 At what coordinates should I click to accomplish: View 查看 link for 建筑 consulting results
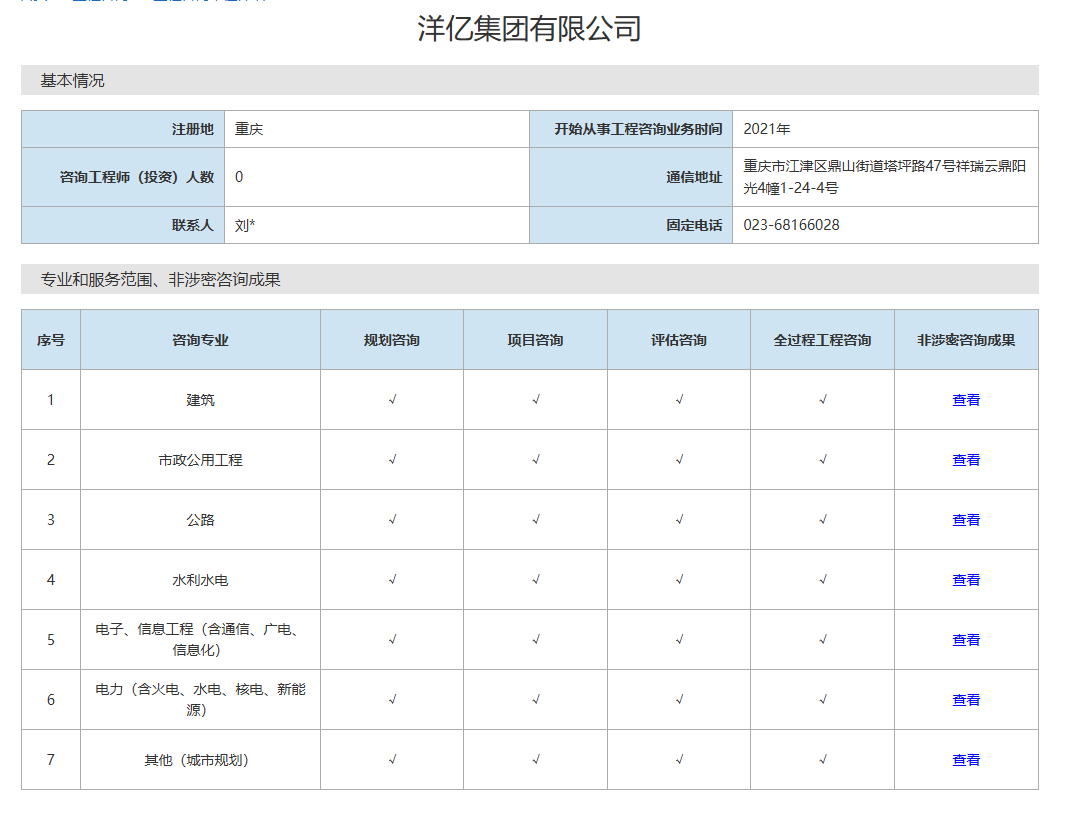tap(965, 399)
